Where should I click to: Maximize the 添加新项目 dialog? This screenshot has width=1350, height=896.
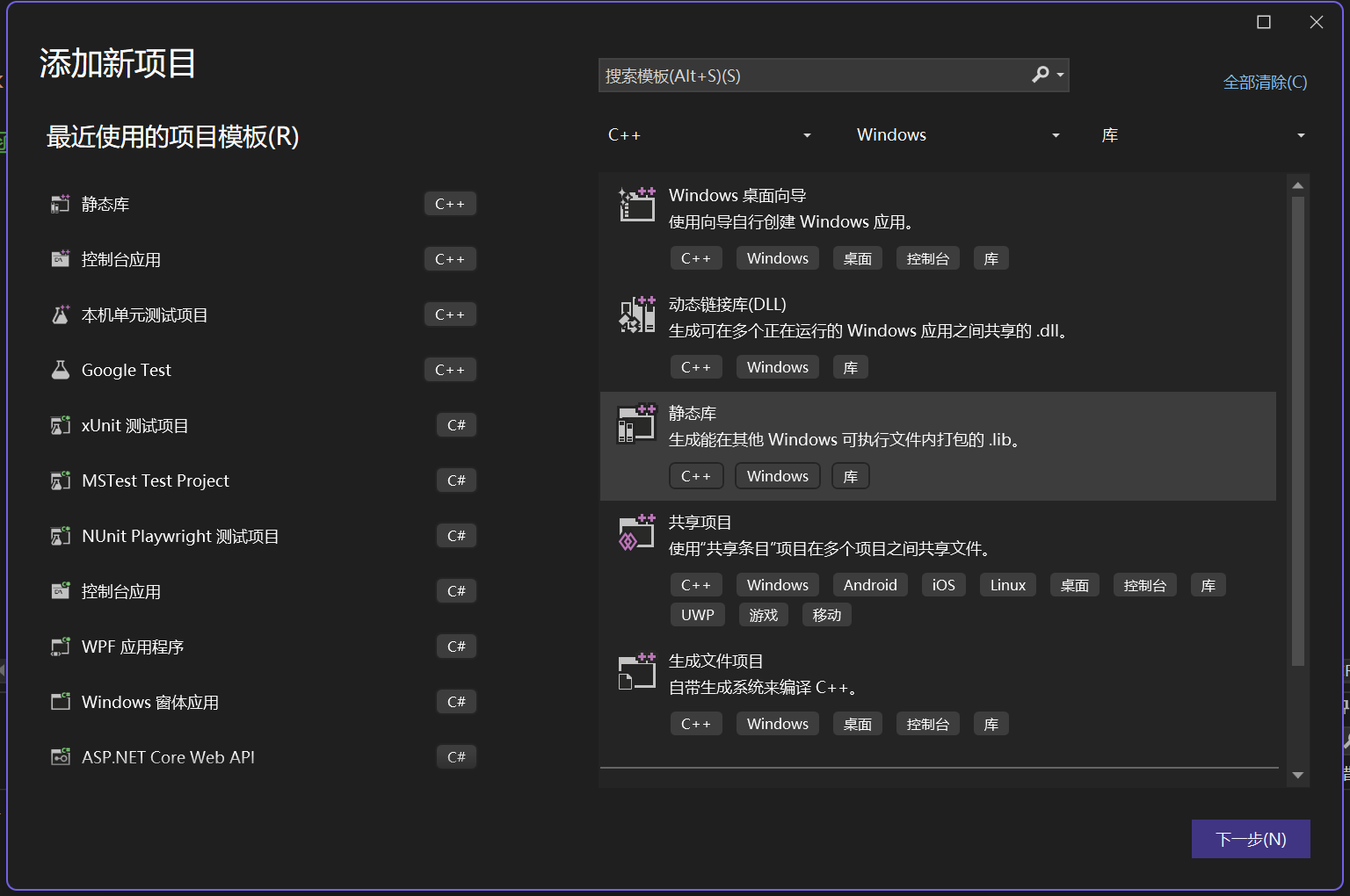click(1264, 22)
